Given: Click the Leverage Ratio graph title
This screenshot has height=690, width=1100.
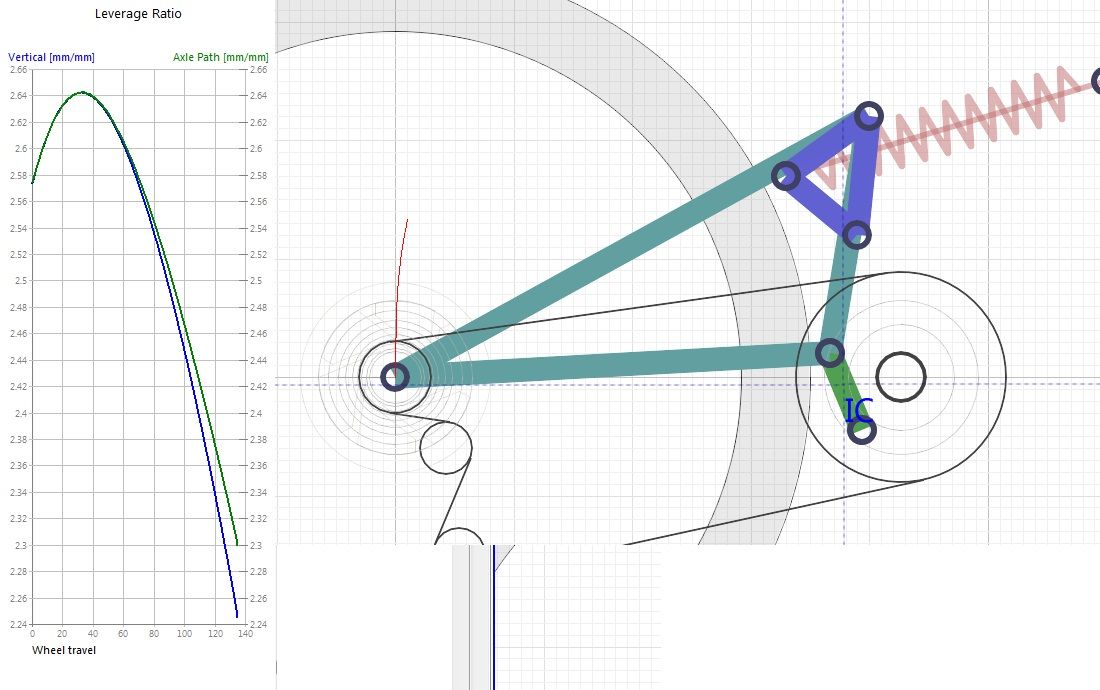Looking at the screenshot, I should pos(138,14).
